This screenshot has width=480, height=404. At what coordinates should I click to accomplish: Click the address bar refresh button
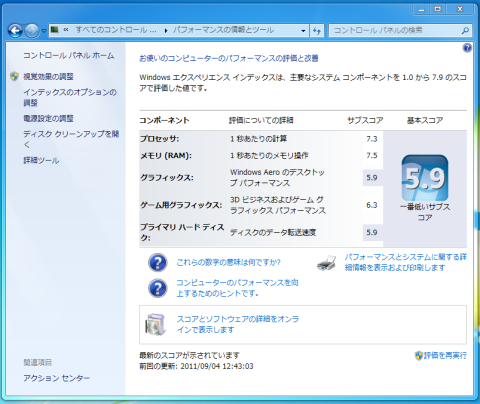coord(317,31)
